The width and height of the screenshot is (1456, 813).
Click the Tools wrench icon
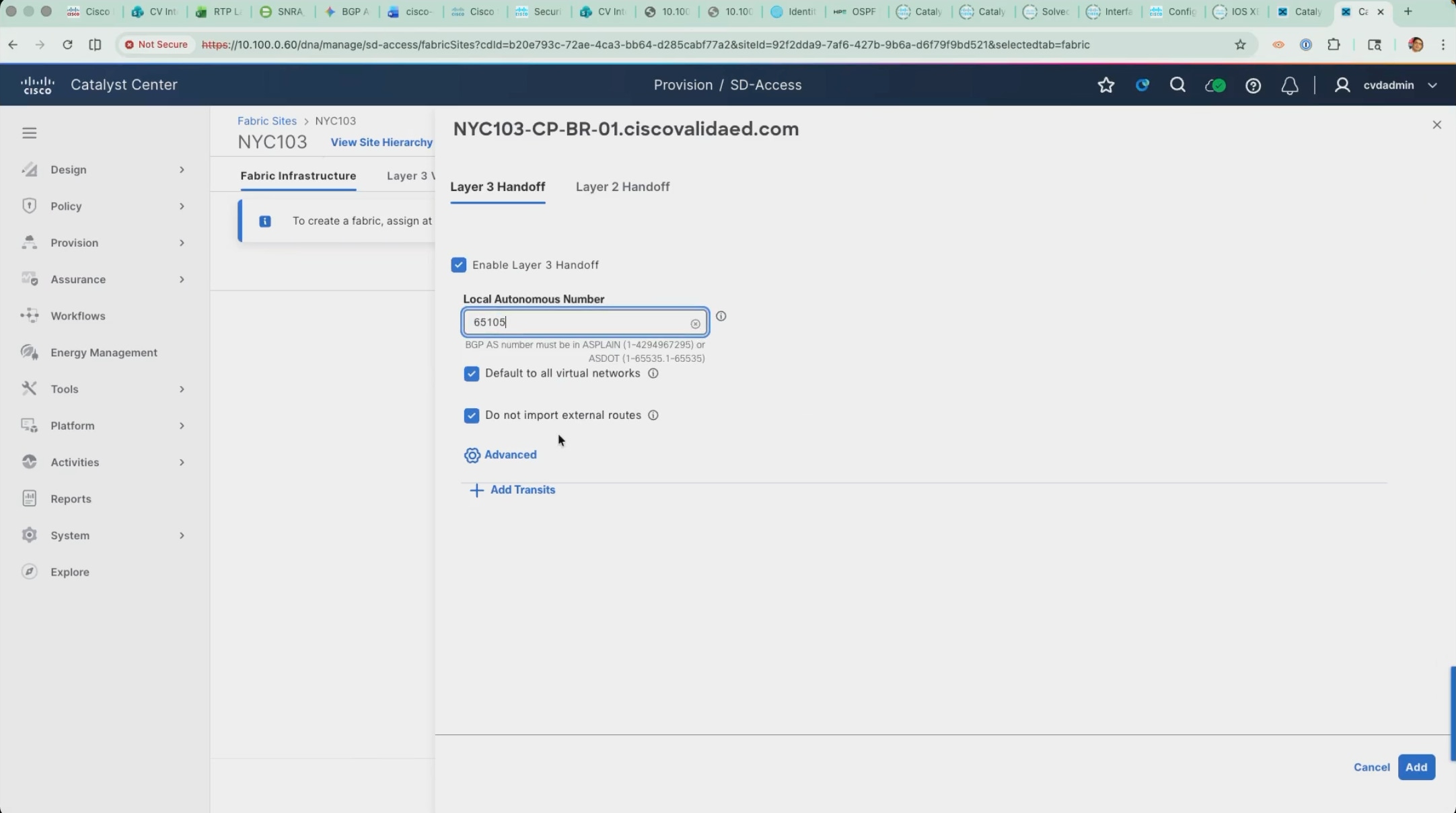click(x=29, y=389)
